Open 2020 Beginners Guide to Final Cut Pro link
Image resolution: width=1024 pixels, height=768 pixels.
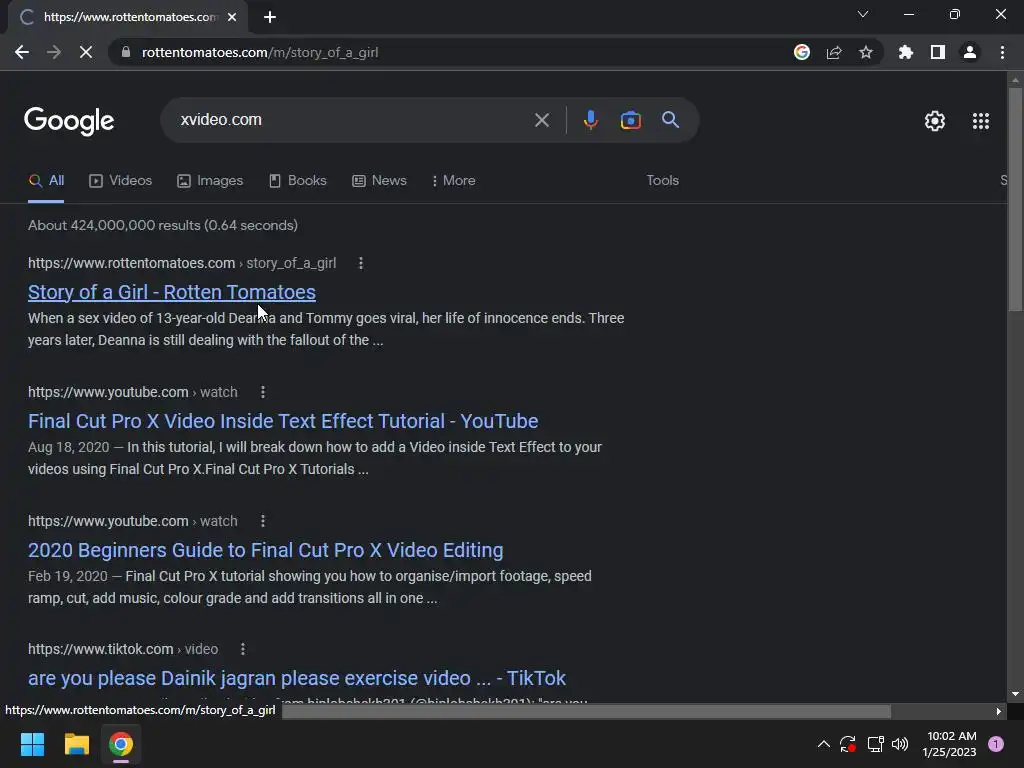coord(265,550)
